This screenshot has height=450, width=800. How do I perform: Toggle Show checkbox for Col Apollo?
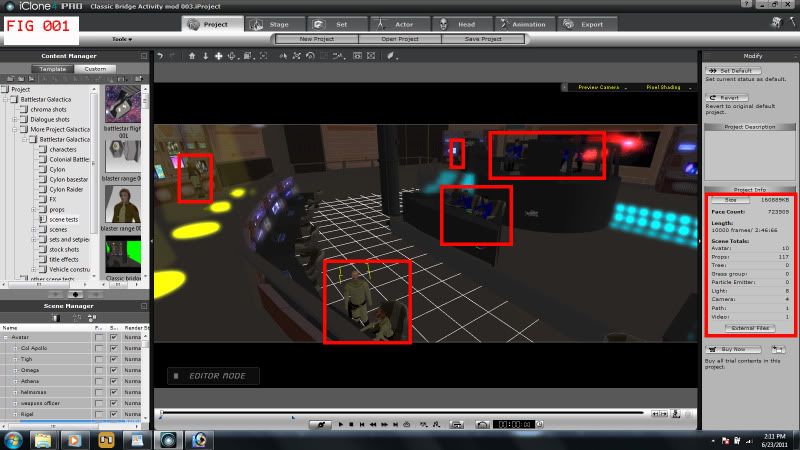point(114,348)
